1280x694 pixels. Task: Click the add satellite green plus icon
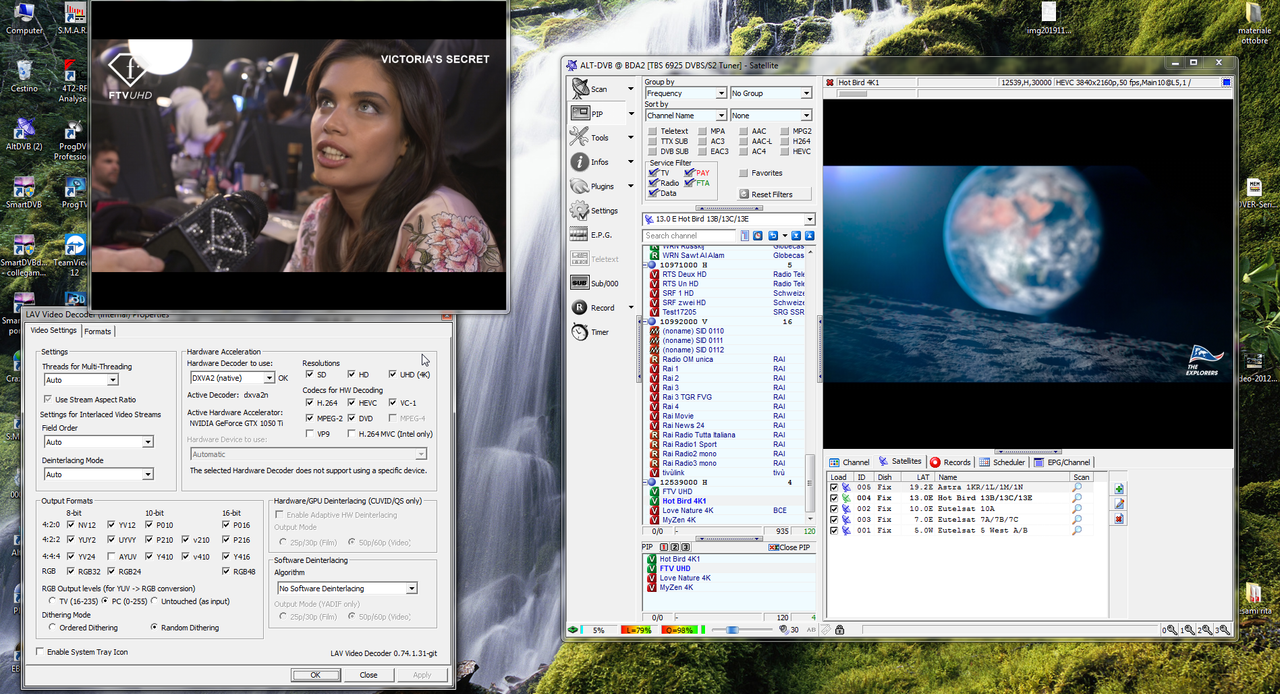pyautogui.click(x=1119, y=489)
